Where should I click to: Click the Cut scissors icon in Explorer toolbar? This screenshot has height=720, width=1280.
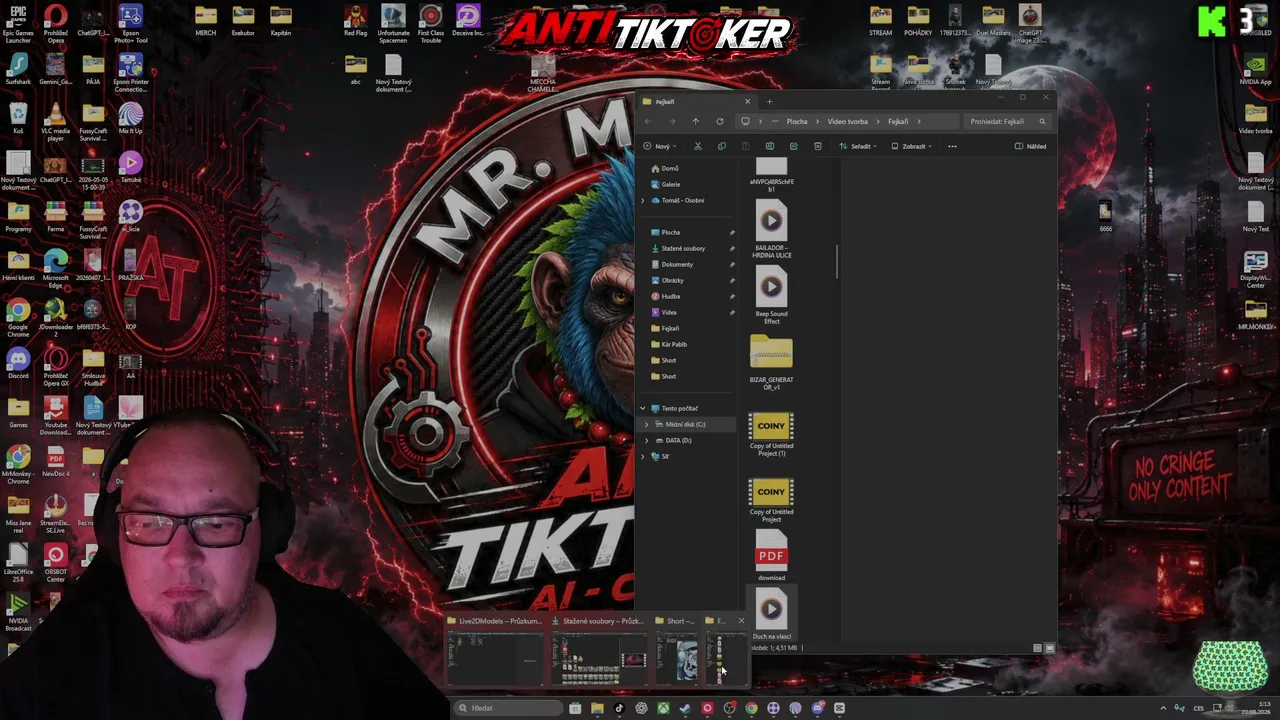click(x=698, y=146)
